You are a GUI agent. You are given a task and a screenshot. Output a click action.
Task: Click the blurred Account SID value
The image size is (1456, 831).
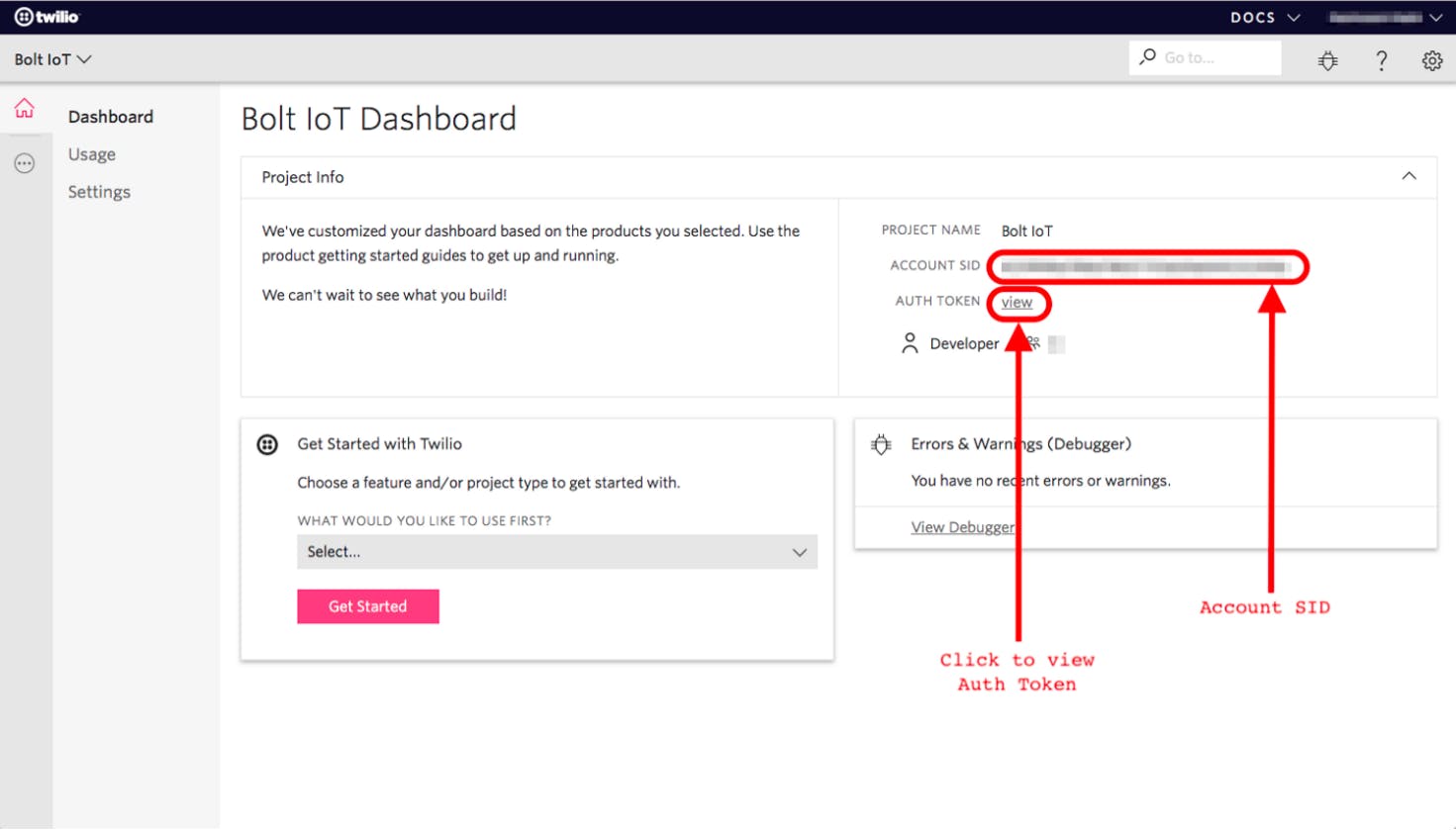pyautogui.click(x=1146, y=267)
